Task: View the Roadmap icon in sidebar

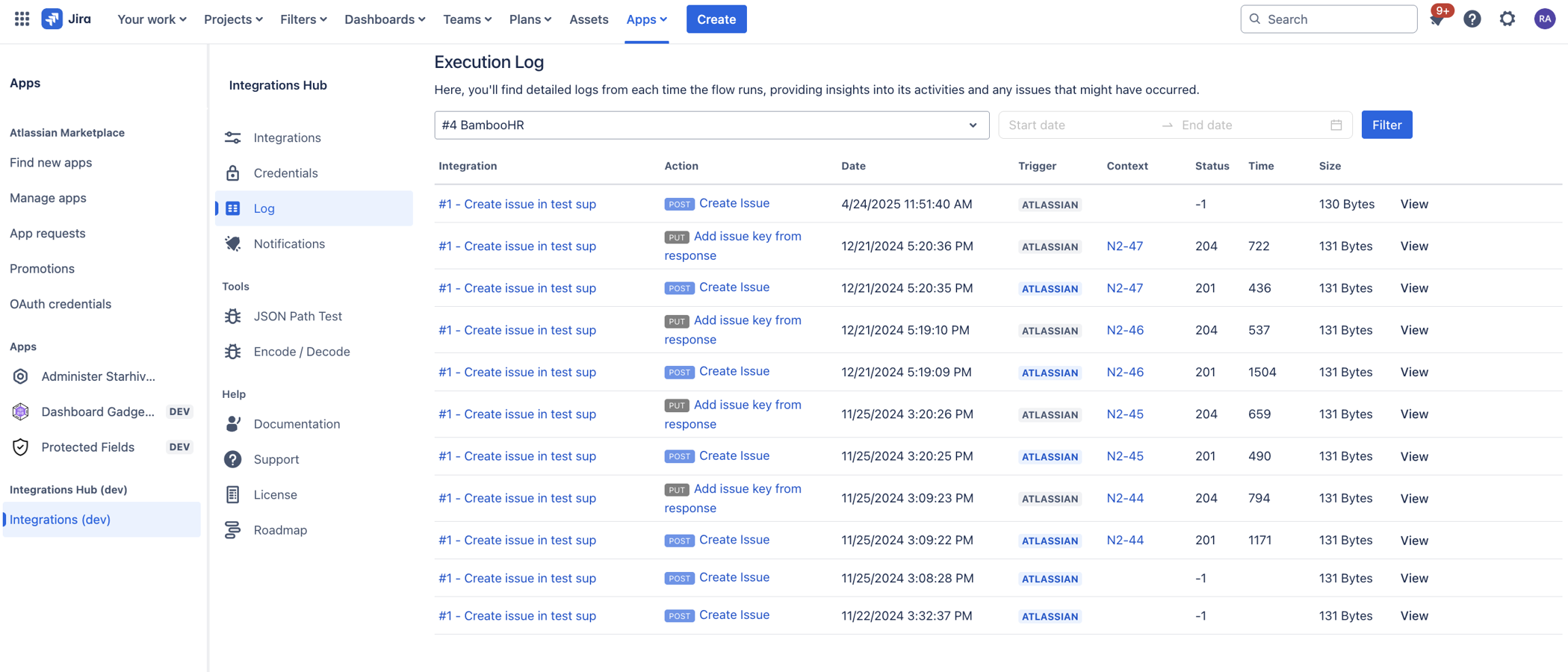Action: (x=232, y=529)
